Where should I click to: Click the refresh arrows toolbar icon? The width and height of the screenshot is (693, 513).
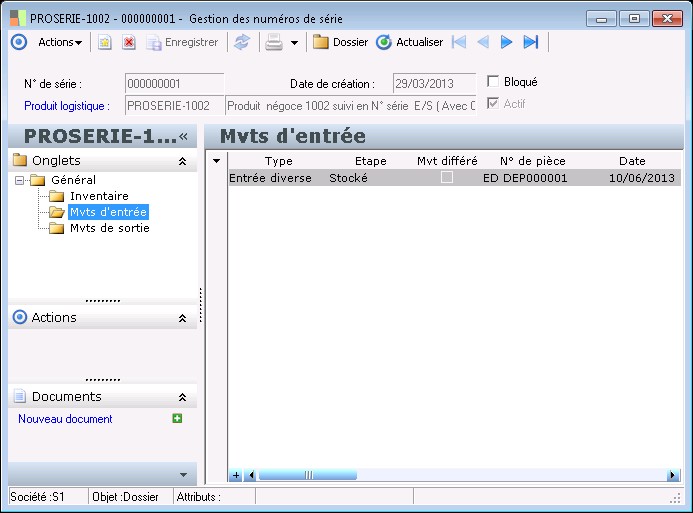(241, 42)
